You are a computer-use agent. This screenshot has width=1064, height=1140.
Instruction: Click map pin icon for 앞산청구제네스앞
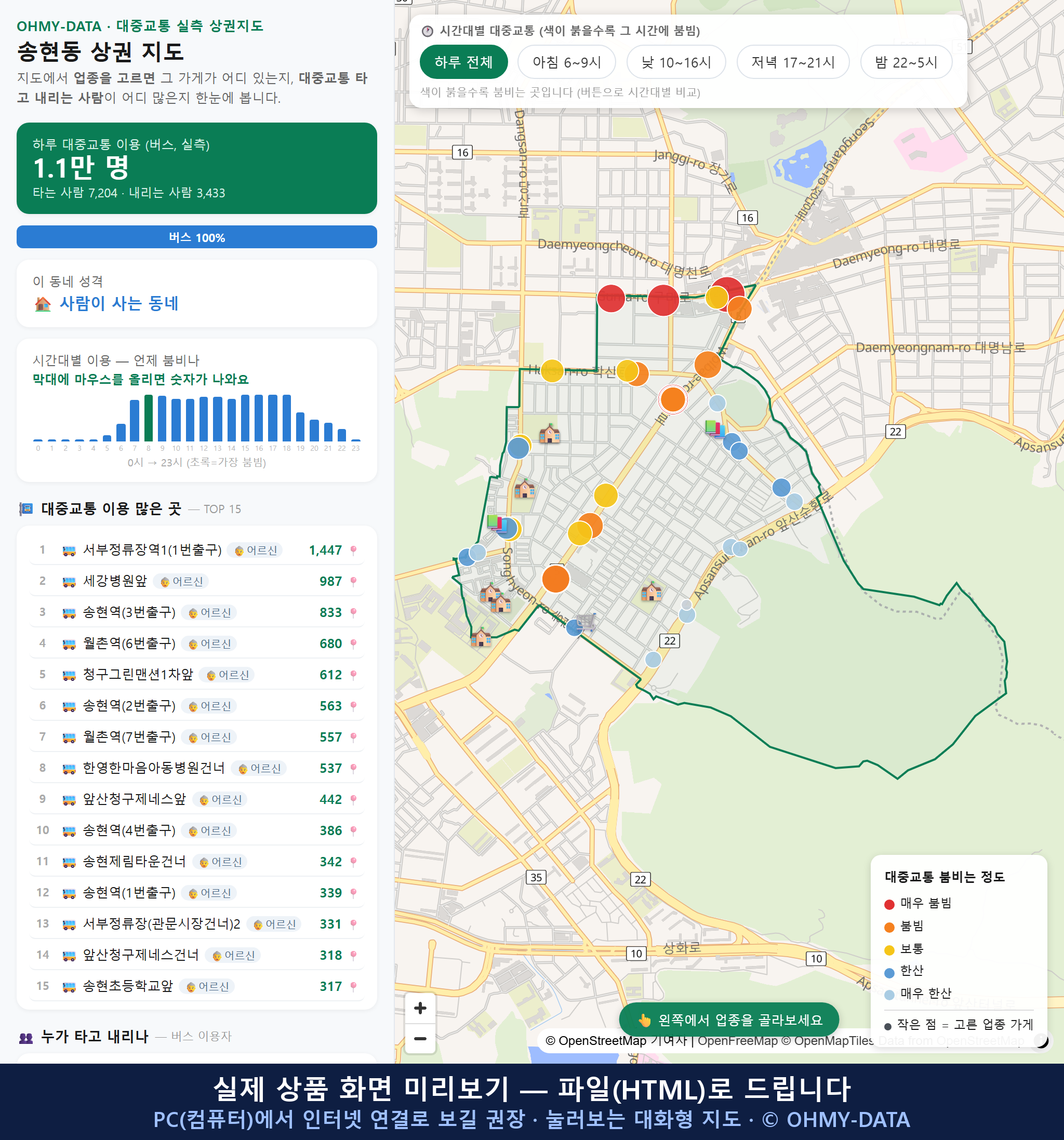tap(353, 799)
